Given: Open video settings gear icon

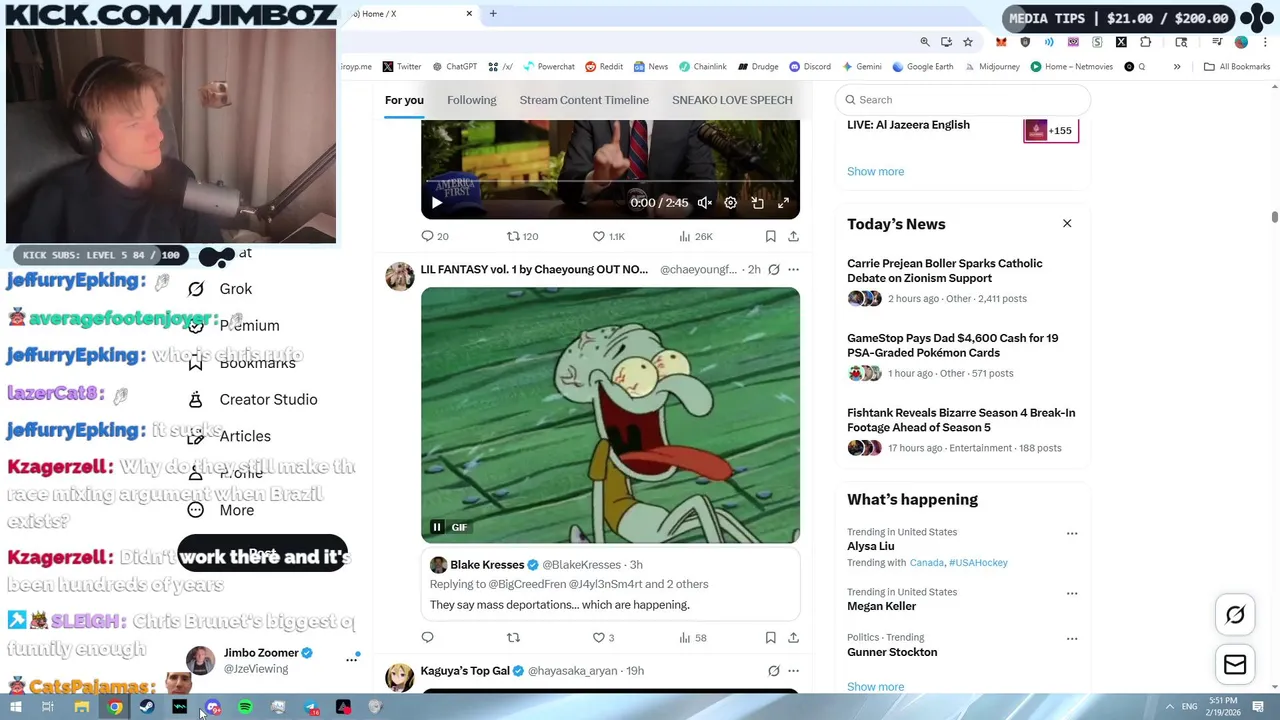Looking at the screenshot, I should click(x=731, y=203).
